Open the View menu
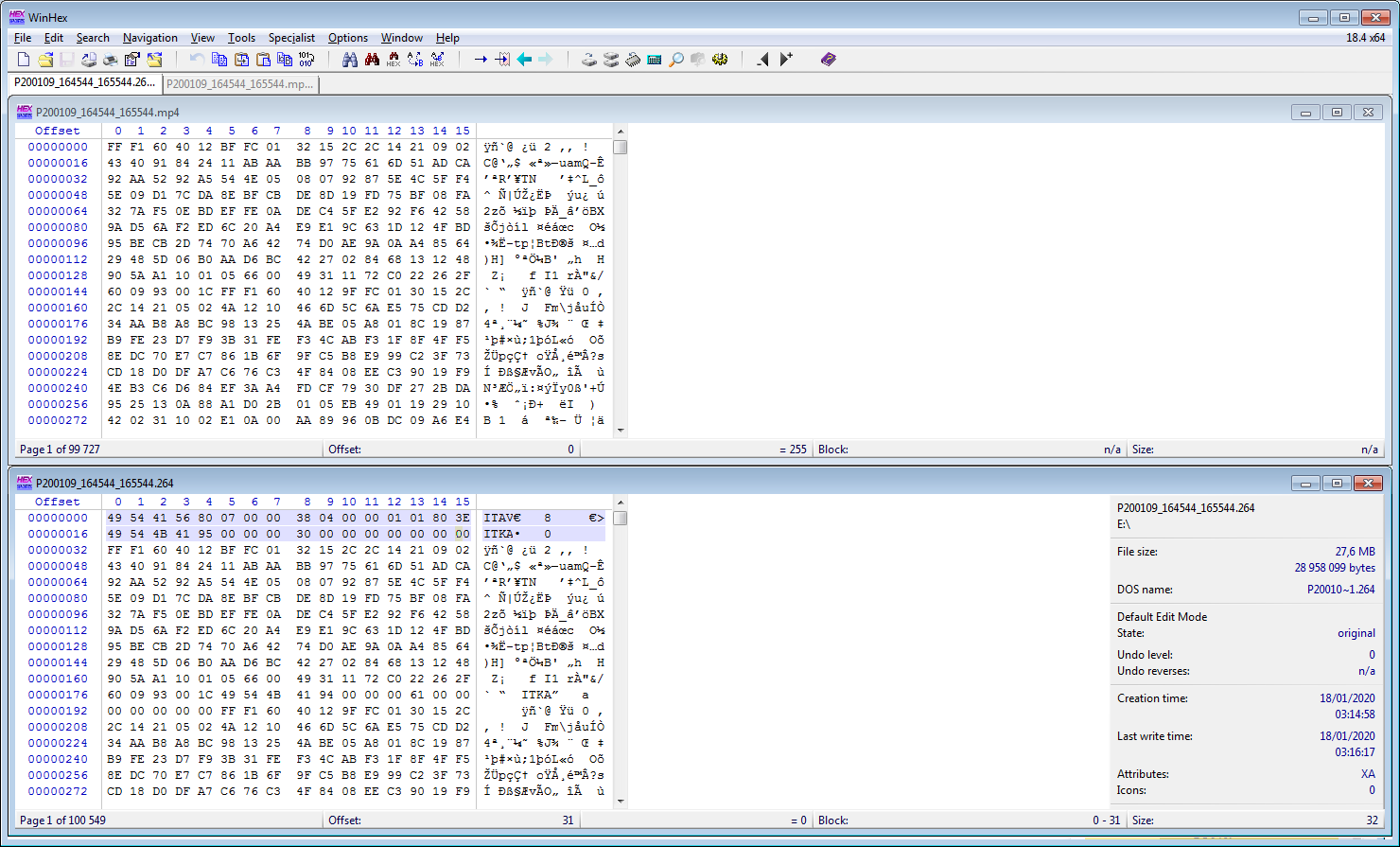This screenshot has width=1400, height=847. point(202,38)
